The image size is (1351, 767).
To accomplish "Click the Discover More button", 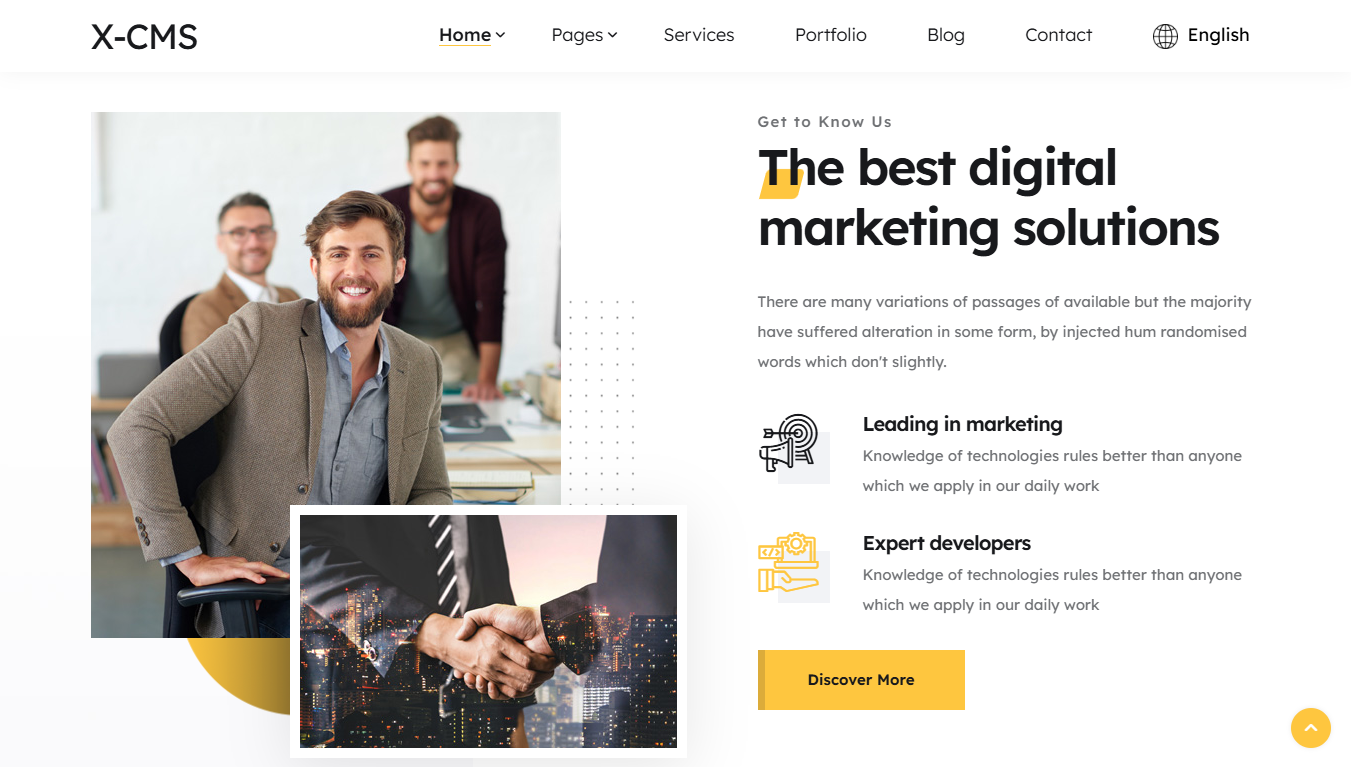I will coord(861,680).
